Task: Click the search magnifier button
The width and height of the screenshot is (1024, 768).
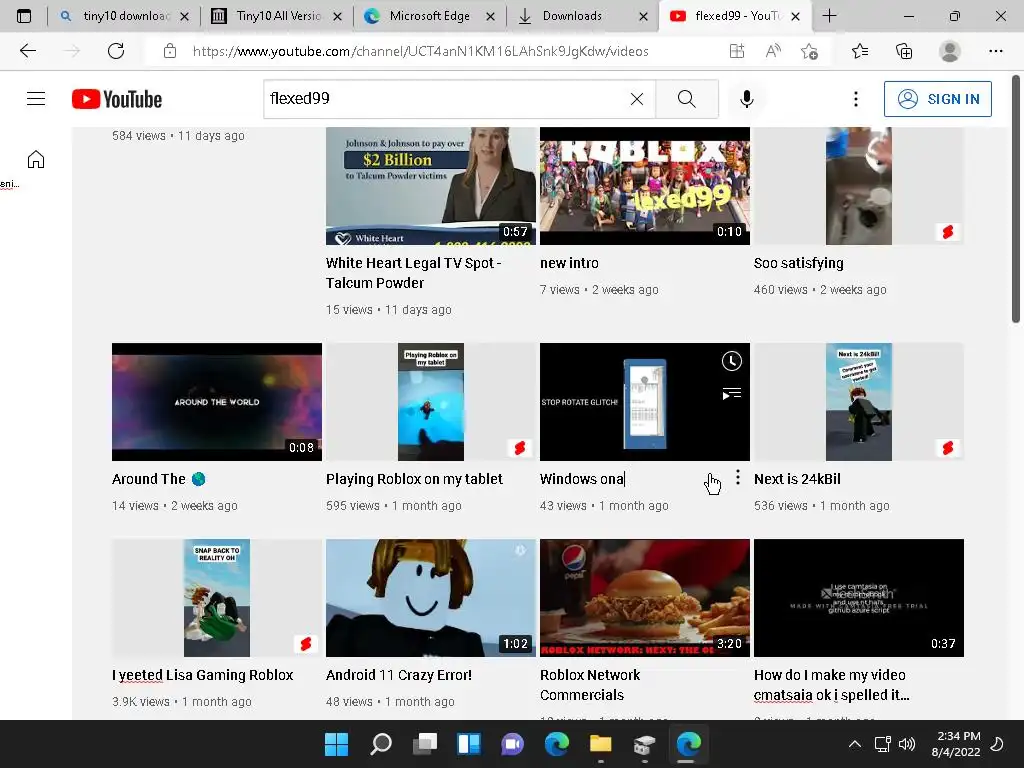Action: pos(686,99)
